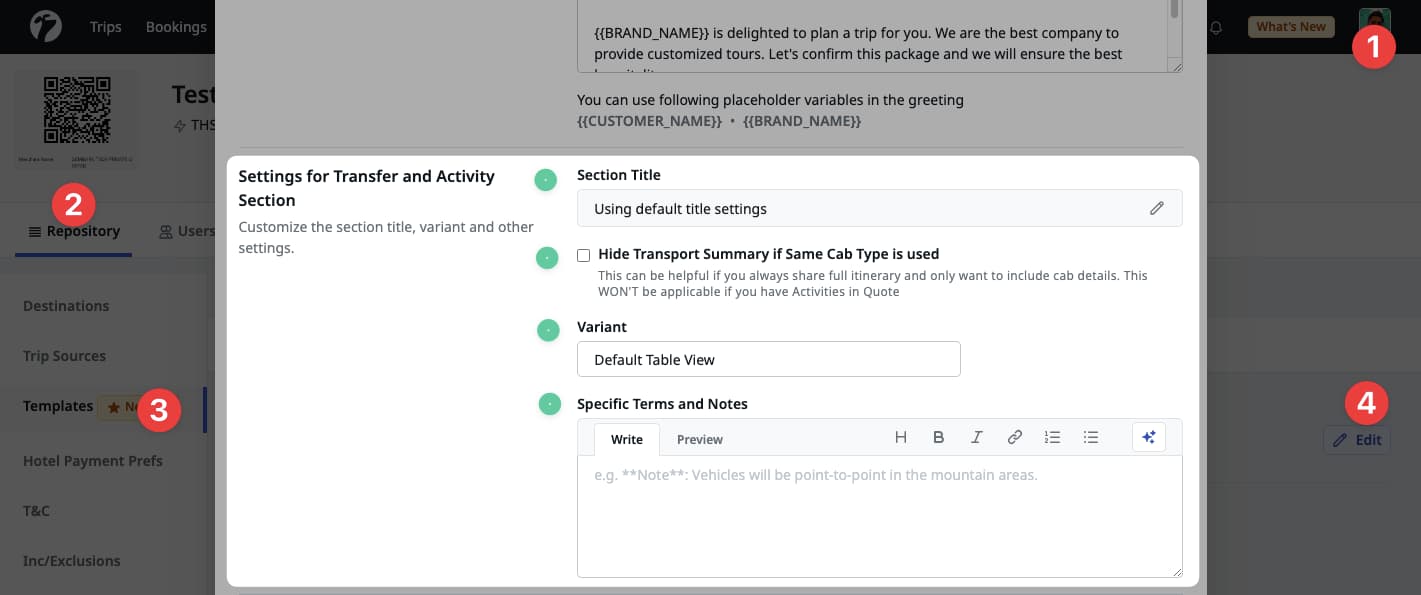
Task: Click the Edit button
Action: [1357, 440]
